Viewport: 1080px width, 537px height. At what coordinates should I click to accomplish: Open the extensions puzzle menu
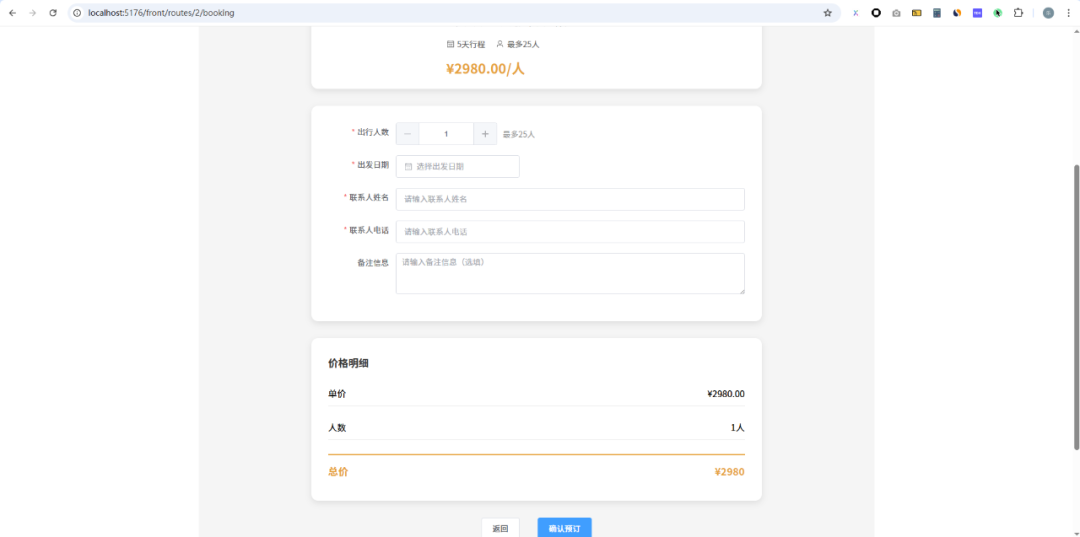click(1018, 13)
